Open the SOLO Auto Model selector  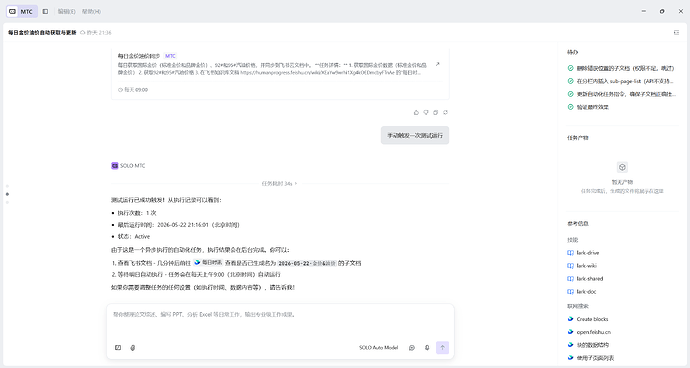click(x=378, y=348)
